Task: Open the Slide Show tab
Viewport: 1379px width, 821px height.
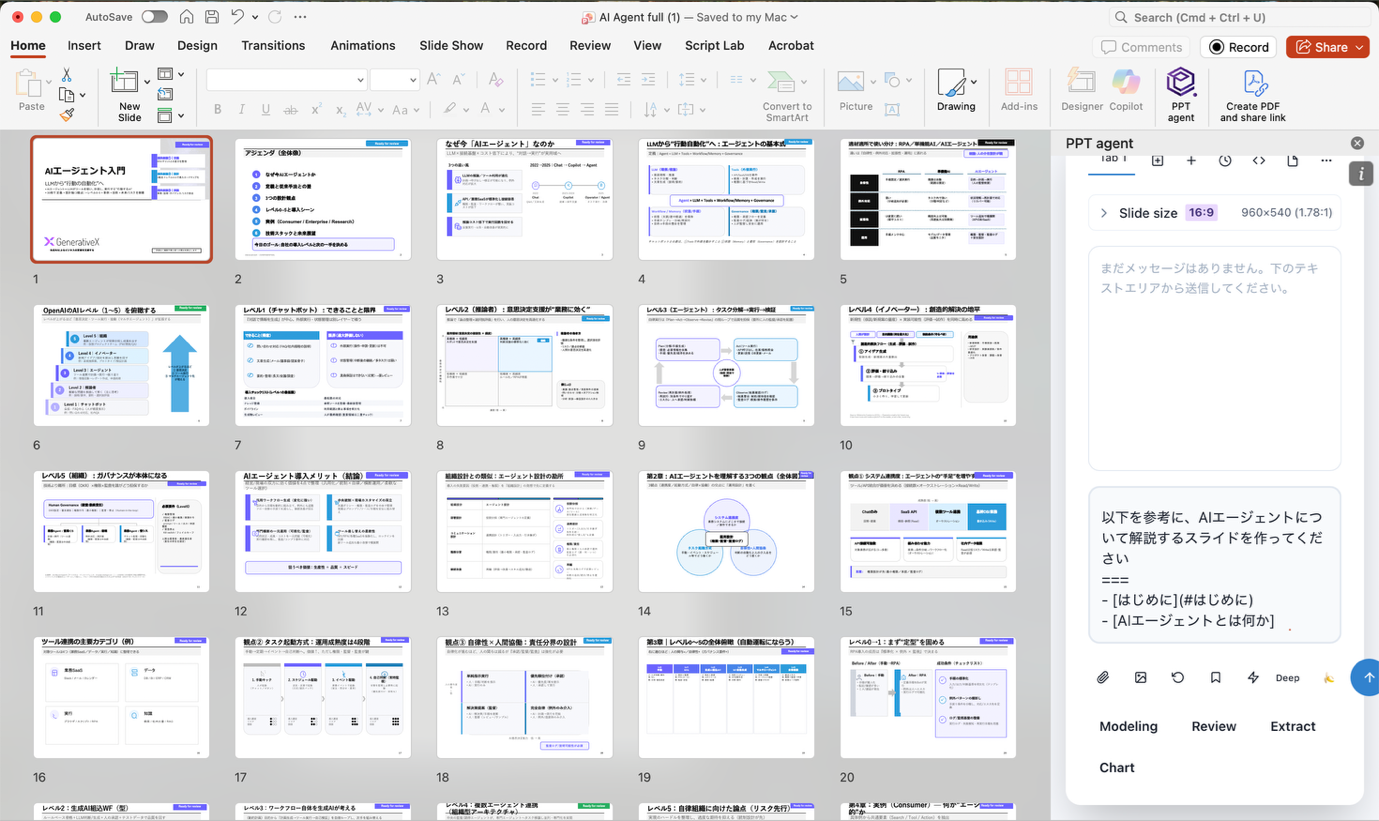Action: point(451,45)
